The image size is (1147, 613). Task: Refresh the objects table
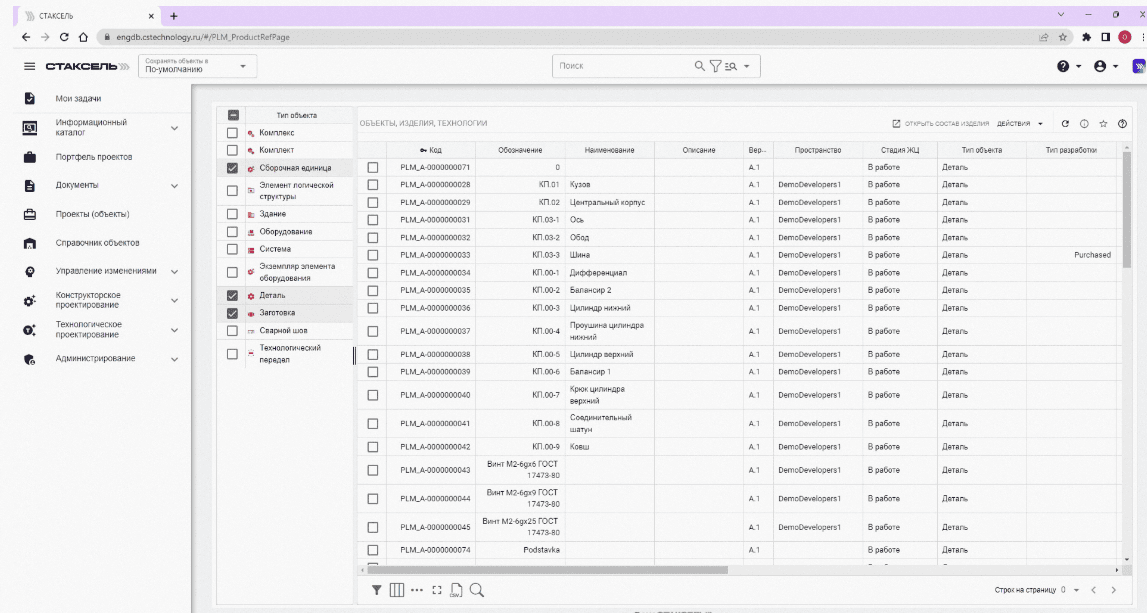coord(1065,124)
